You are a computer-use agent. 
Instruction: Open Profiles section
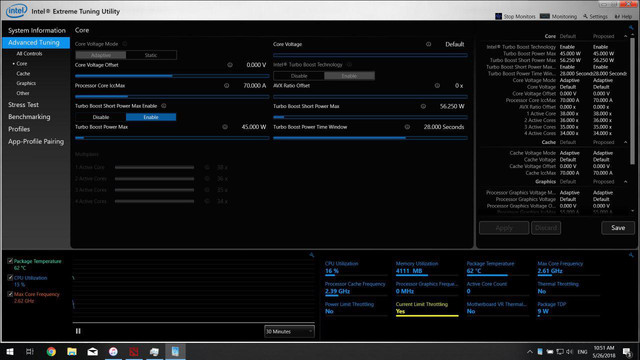pyautogui.click(x=19, y=129)
